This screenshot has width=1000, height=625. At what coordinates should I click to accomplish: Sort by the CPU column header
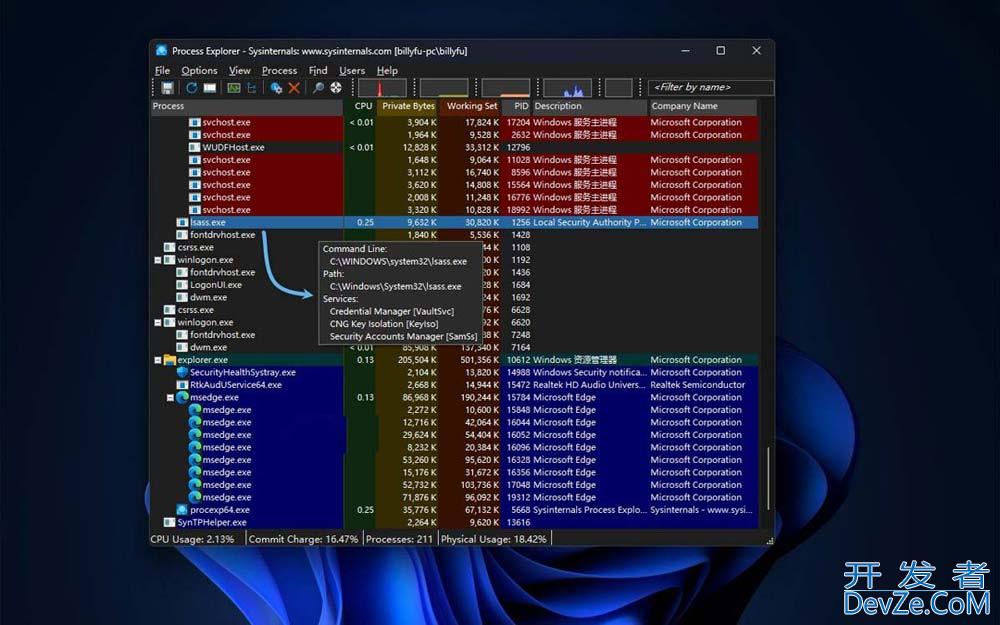click(360, 107)
